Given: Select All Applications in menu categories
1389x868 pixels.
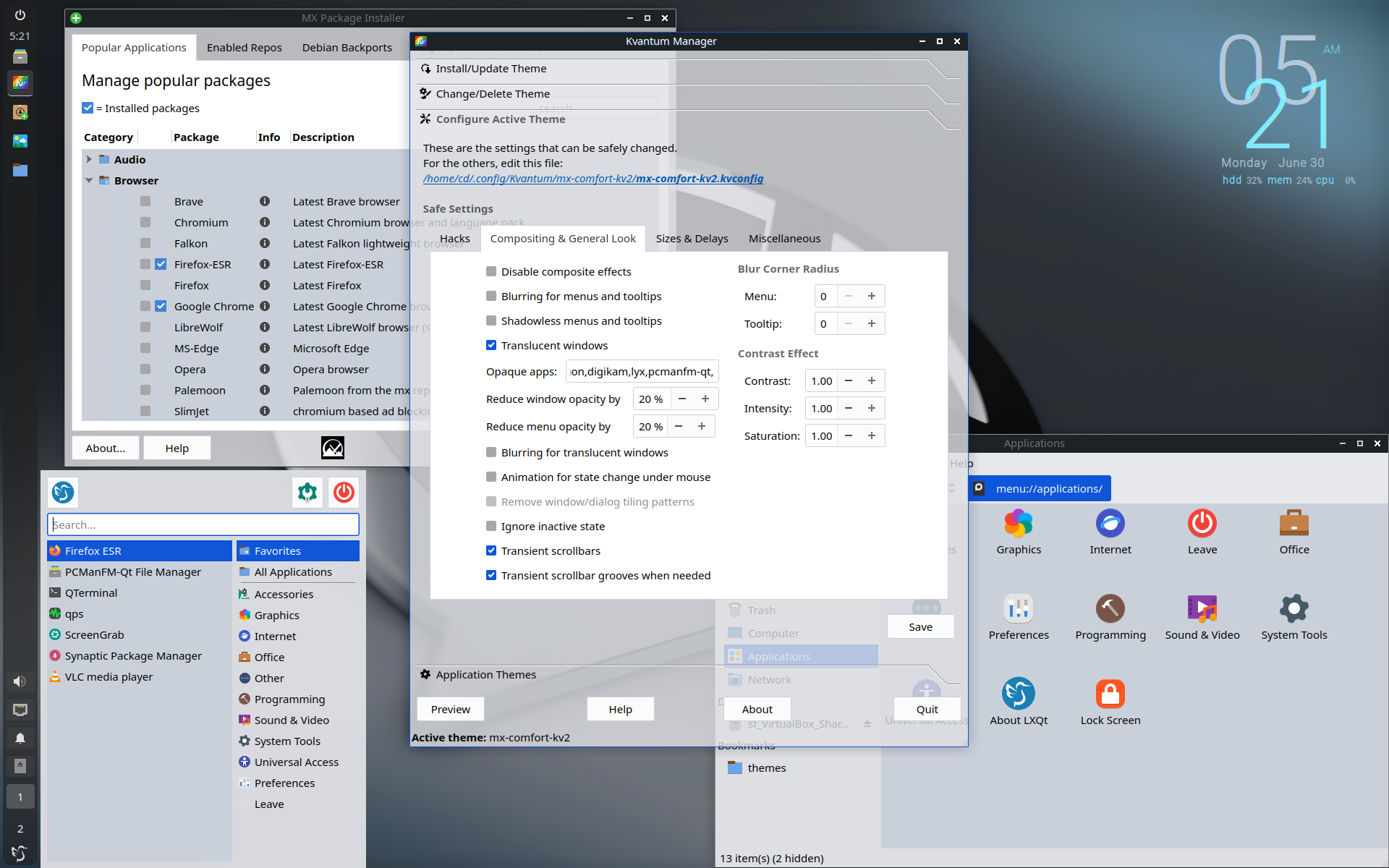Looking at the screenshot, I should [x=298, y=571].
